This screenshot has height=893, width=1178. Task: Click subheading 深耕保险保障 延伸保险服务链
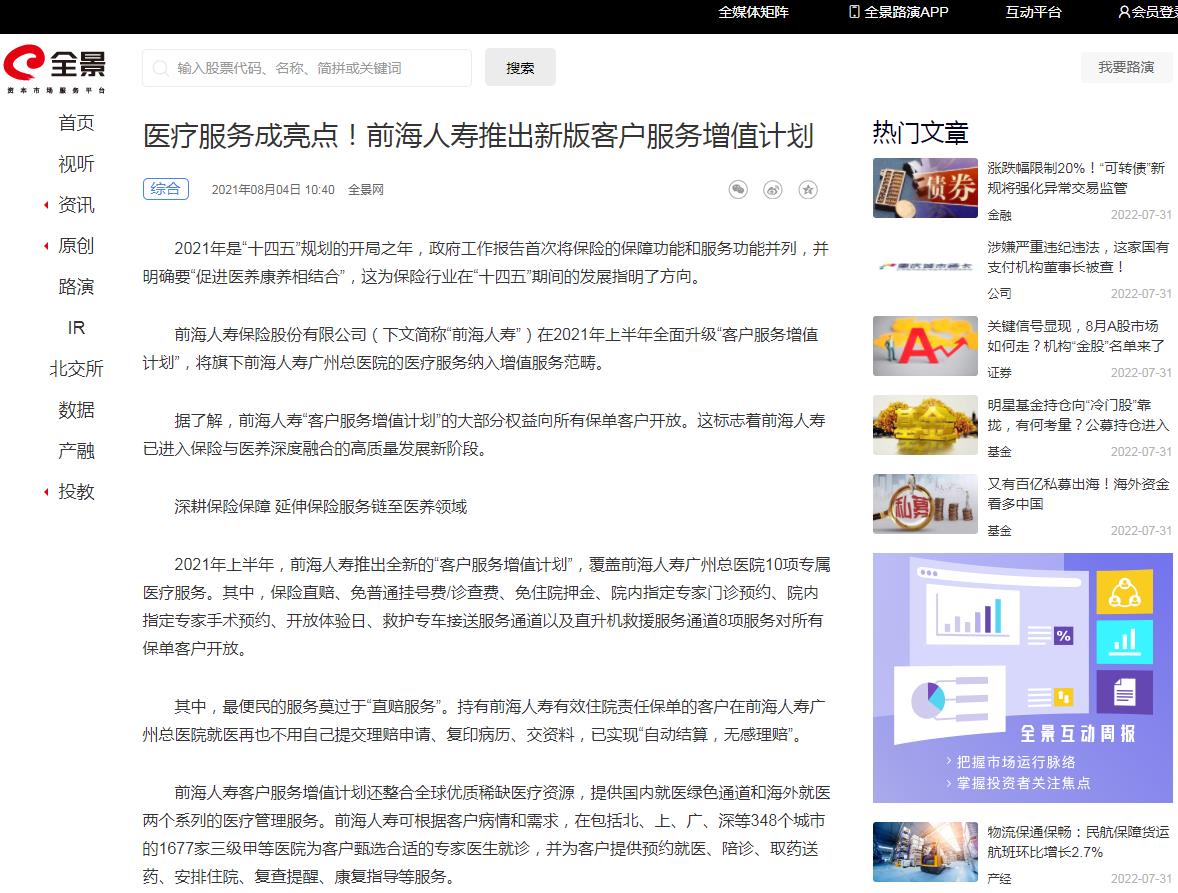click(x=321, y=507)
